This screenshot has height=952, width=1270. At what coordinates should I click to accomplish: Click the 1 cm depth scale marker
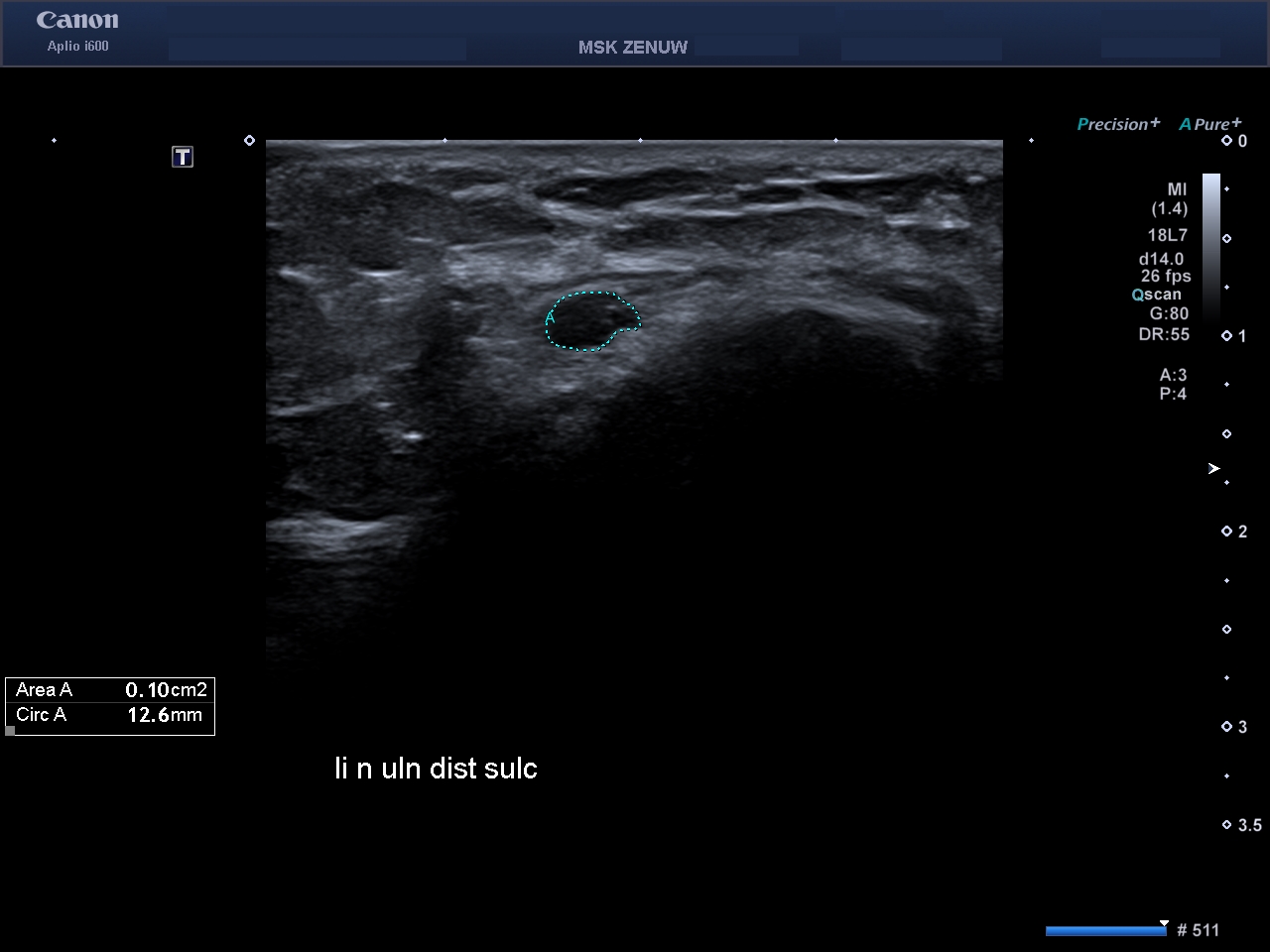[x=1227, y=336]
